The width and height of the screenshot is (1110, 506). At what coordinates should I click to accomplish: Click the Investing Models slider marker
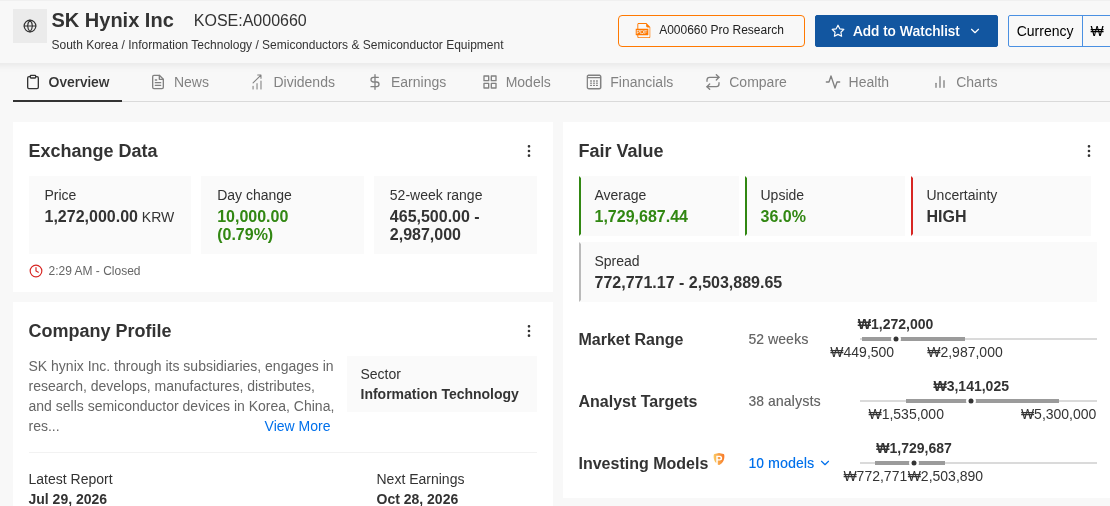click(914, 463)
